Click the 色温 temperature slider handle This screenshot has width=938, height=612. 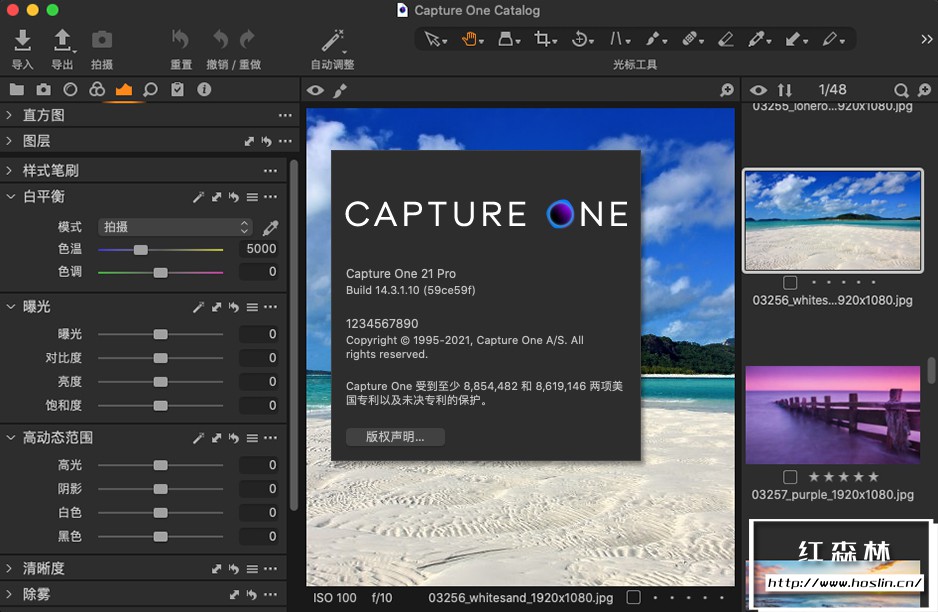(141, 249)
